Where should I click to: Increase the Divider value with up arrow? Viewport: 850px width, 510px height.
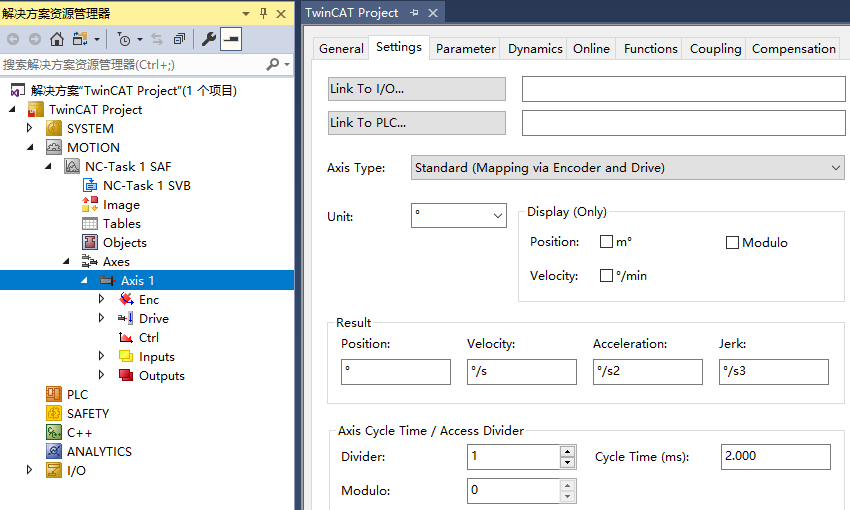(568, 451)
